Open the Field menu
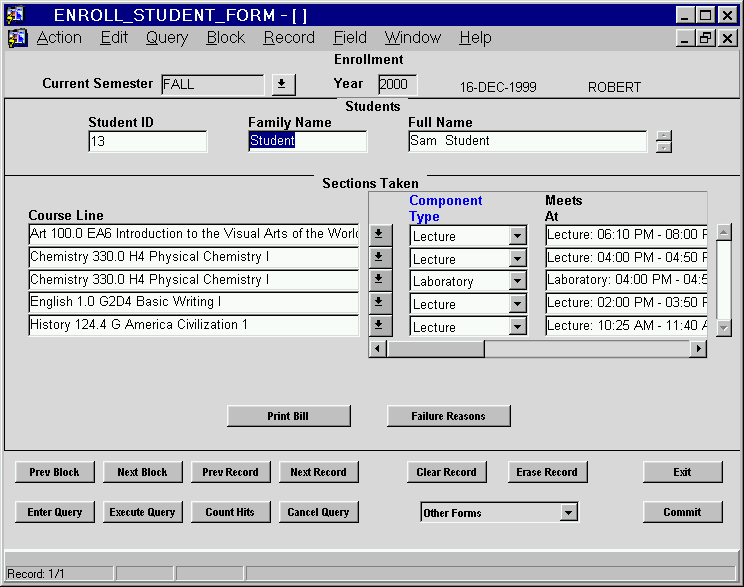Image resolution: width=744 pixels, height=587 pixels. pos(350,38)
